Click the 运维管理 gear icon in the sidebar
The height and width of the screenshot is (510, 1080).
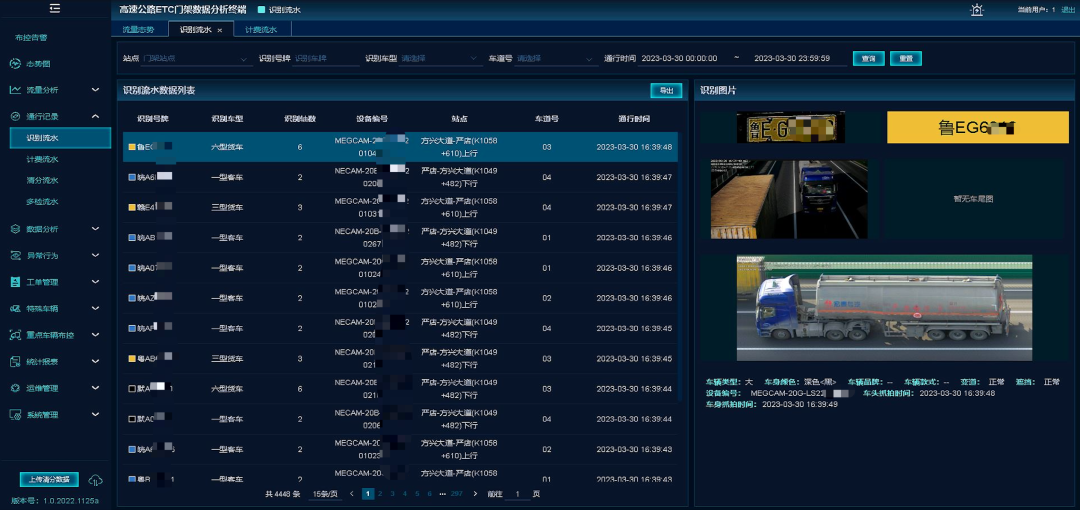tap(15, 388)
